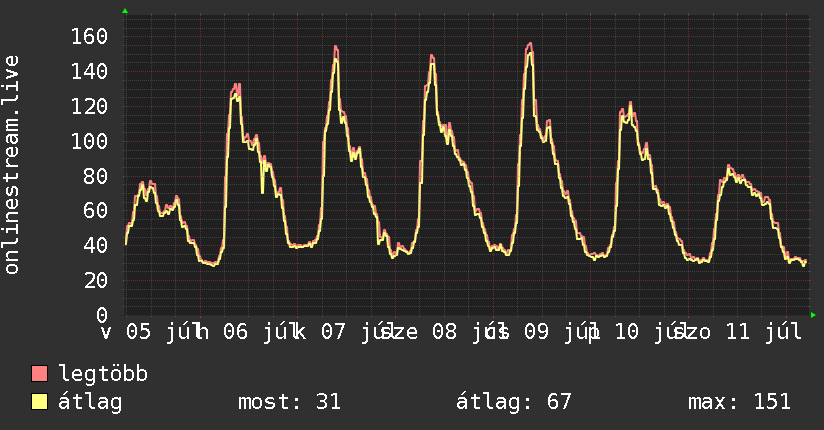
Task: Select the átlag legend label beside yellow swatch
Action: (x=90, y=402)
